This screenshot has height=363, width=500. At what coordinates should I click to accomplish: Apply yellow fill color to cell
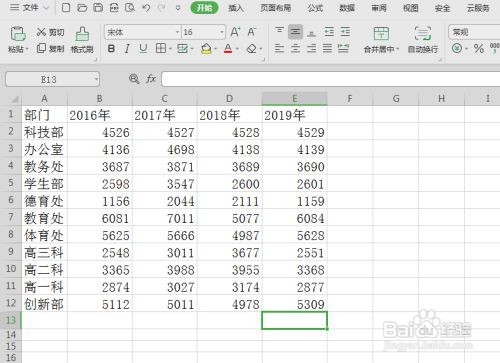[x=206, y=49]
